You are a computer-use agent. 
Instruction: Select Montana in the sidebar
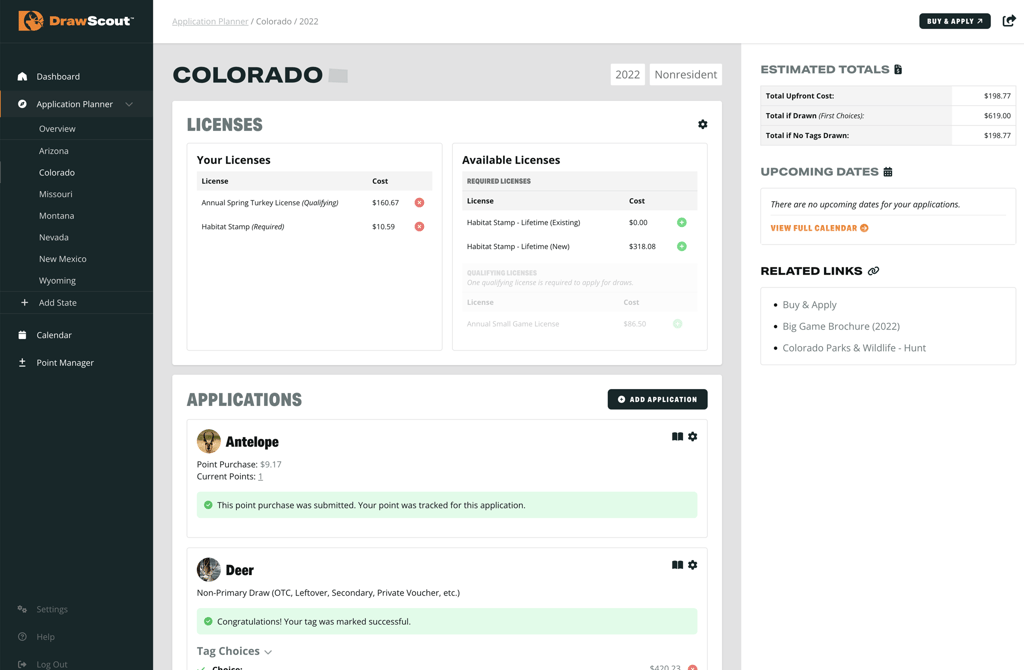[x=56, y=215]
